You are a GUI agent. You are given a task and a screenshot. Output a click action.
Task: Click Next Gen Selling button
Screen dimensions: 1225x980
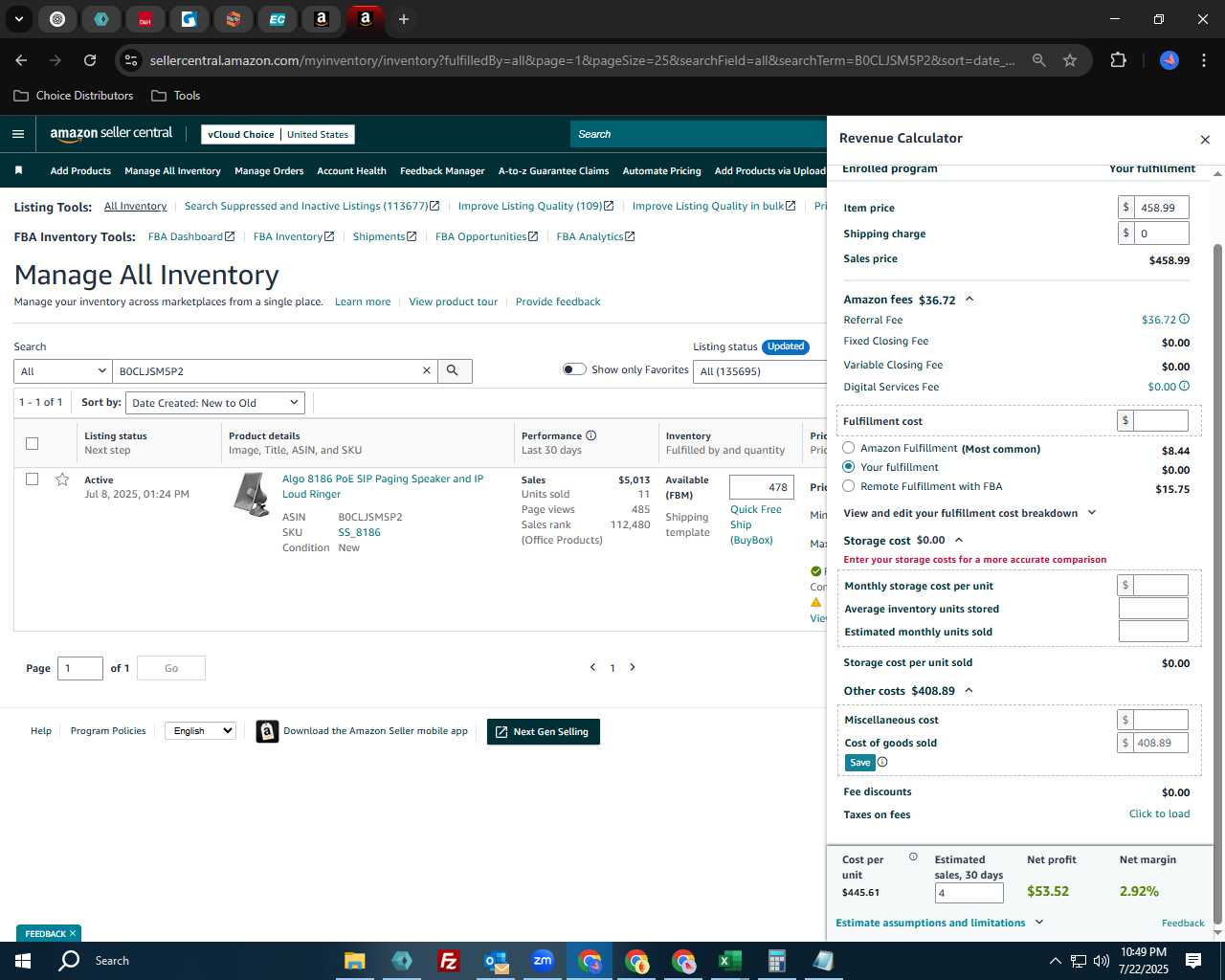coord(544,732)
